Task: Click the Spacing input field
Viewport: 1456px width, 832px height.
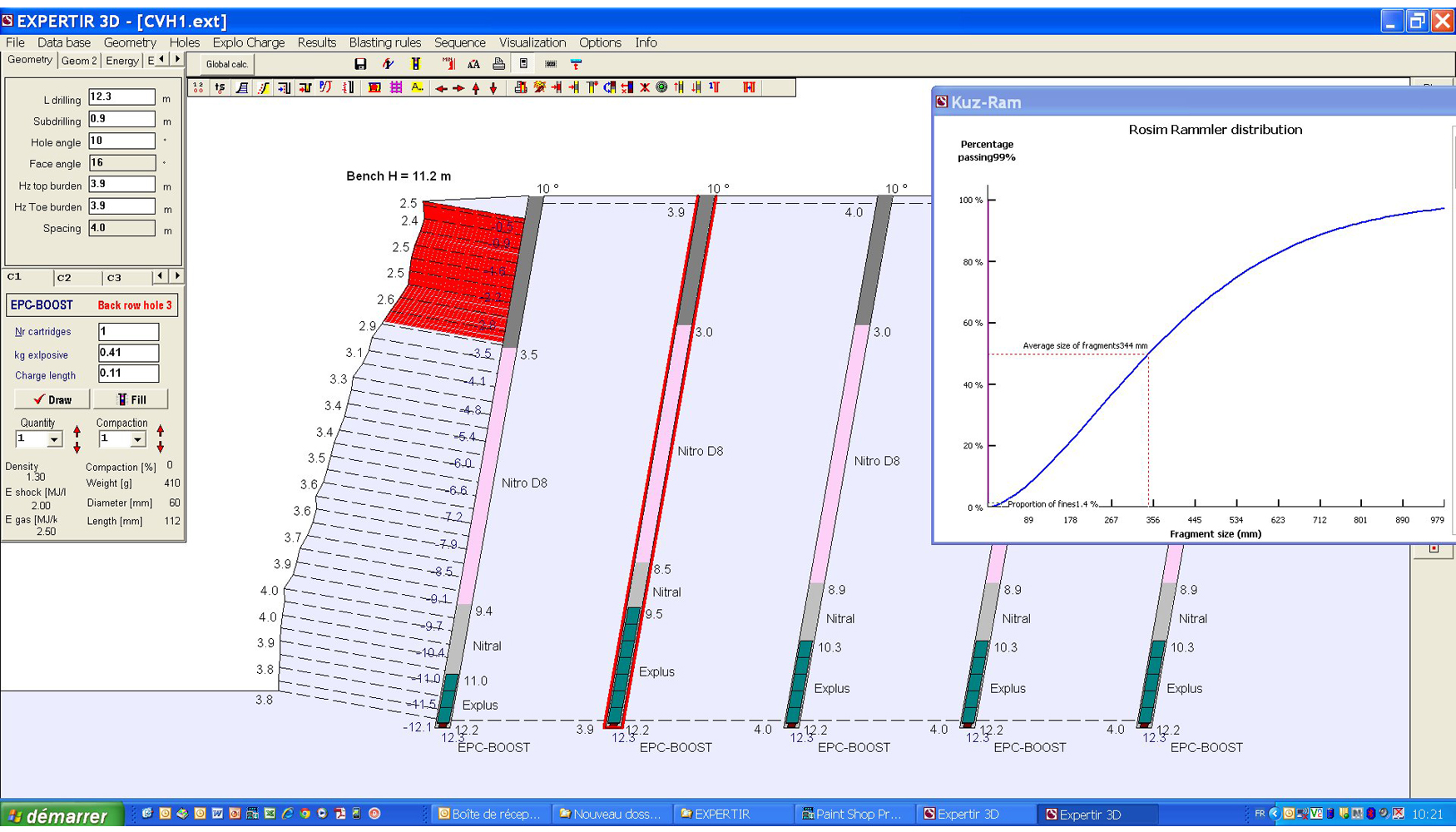Action: 121,228
